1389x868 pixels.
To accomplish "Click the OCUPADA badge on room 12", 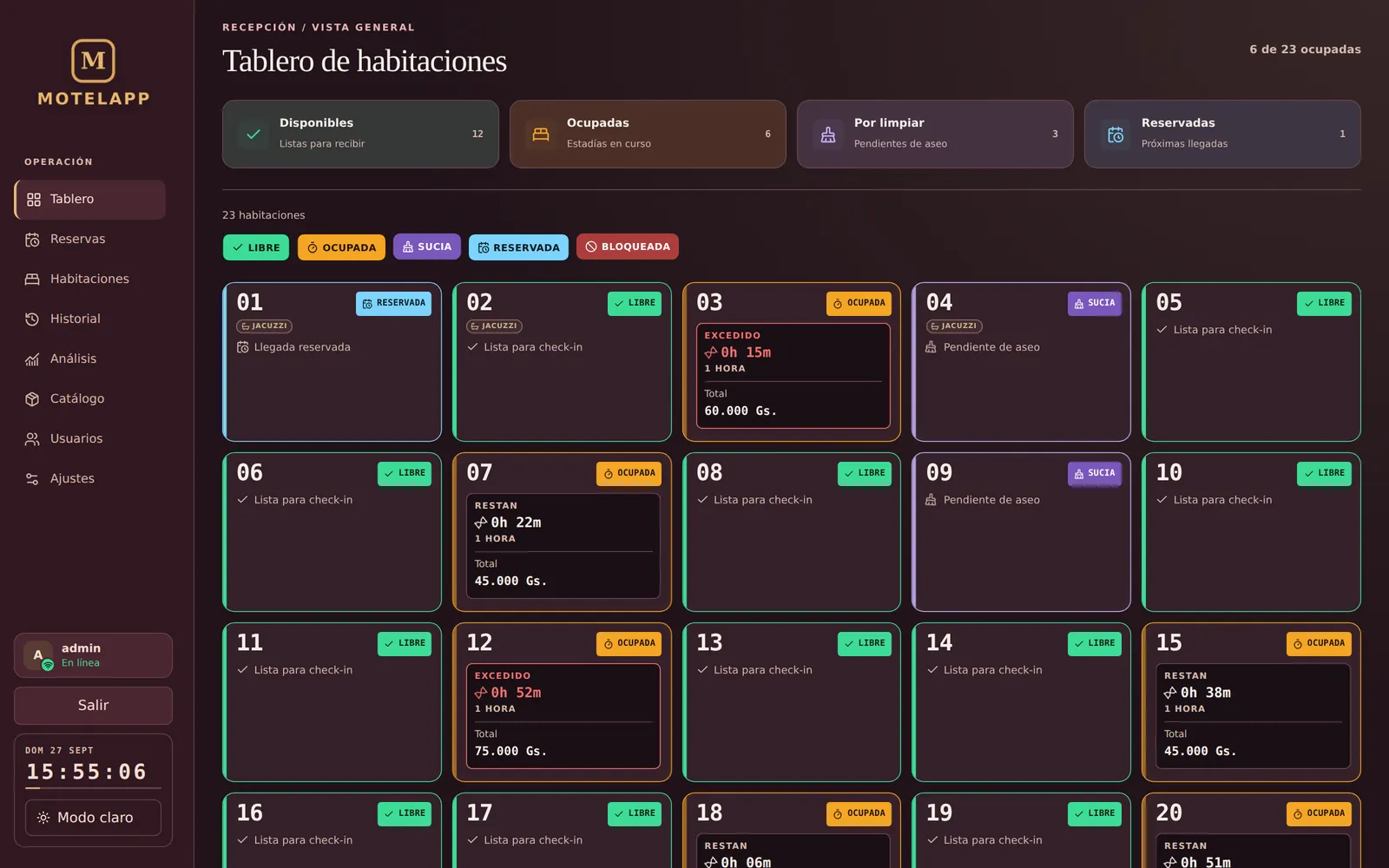I will (629, 644).
